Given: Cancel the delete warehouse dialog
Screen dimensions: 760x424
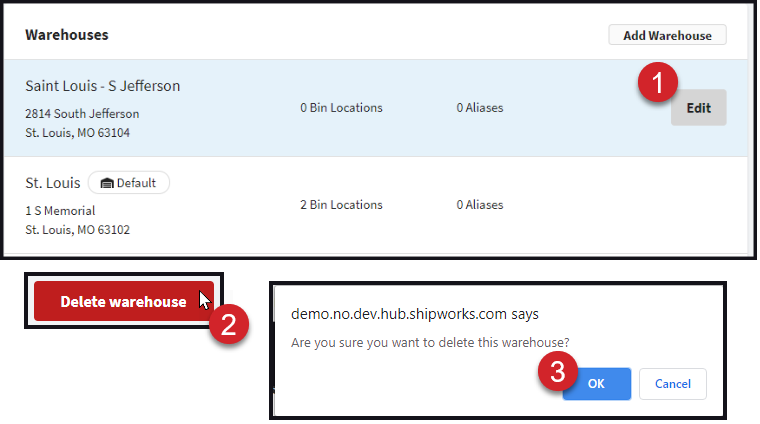Looking at the screenshot, I should [x=672, y=384].
